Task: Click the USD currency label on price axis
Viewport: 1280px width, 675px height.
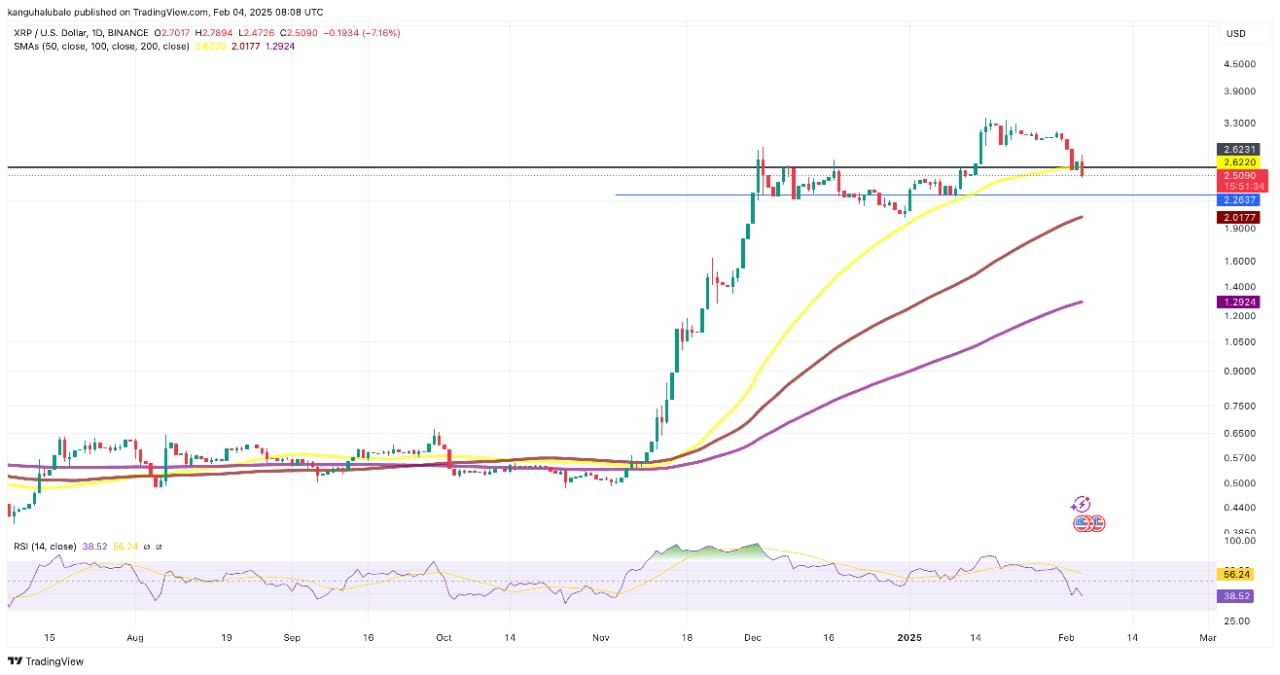Action: click(1235, 33)
